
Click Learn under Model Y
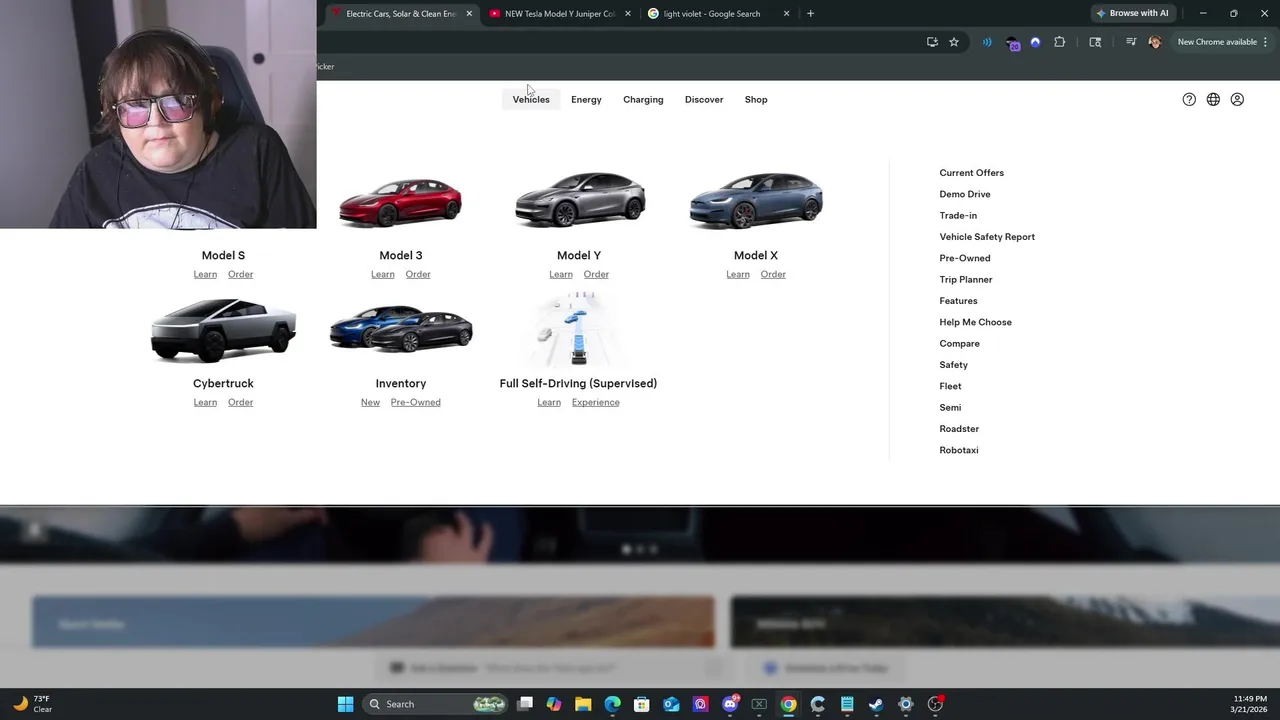[561, 274]
